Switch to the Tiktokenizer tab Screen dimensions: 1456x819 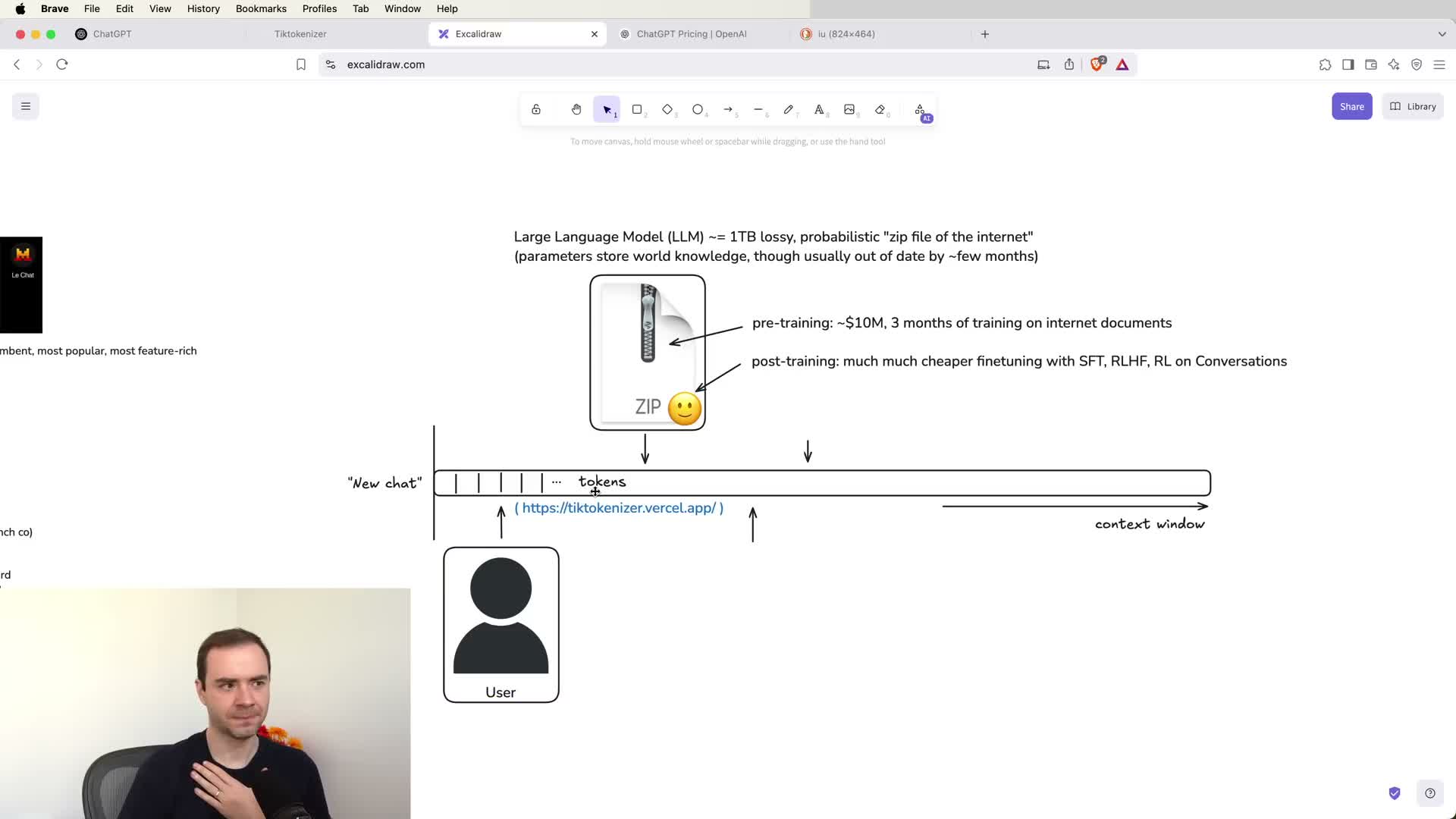(300, 34)
